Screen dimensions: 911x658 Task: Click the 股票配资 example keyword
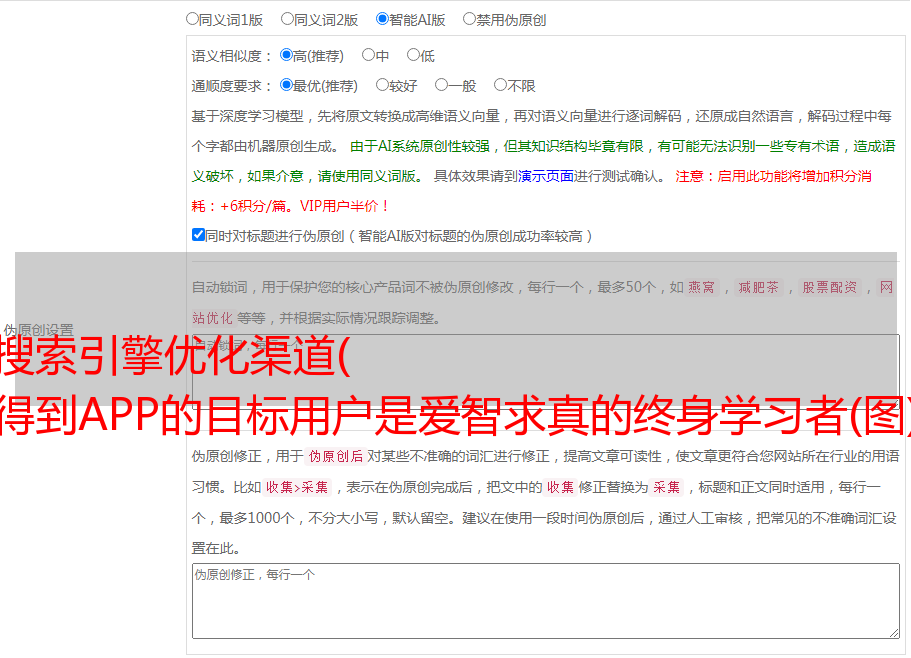click(830, 287)
